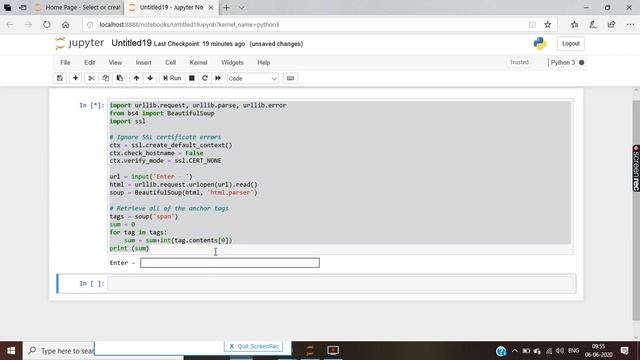Refresh the browser page

(x=47, y=24)
